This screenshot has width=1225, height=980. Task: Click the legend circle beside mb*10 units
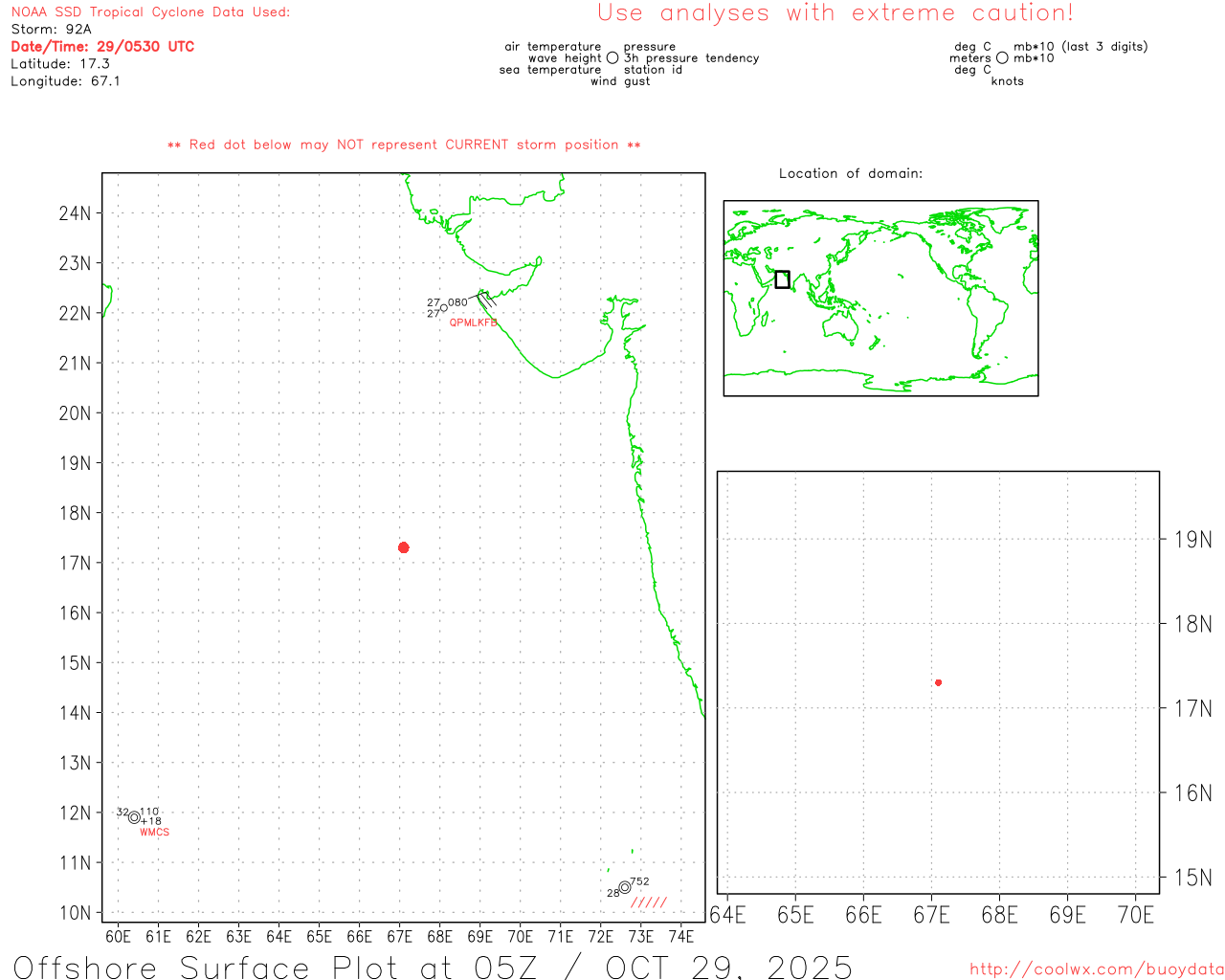coord(1002,58)
